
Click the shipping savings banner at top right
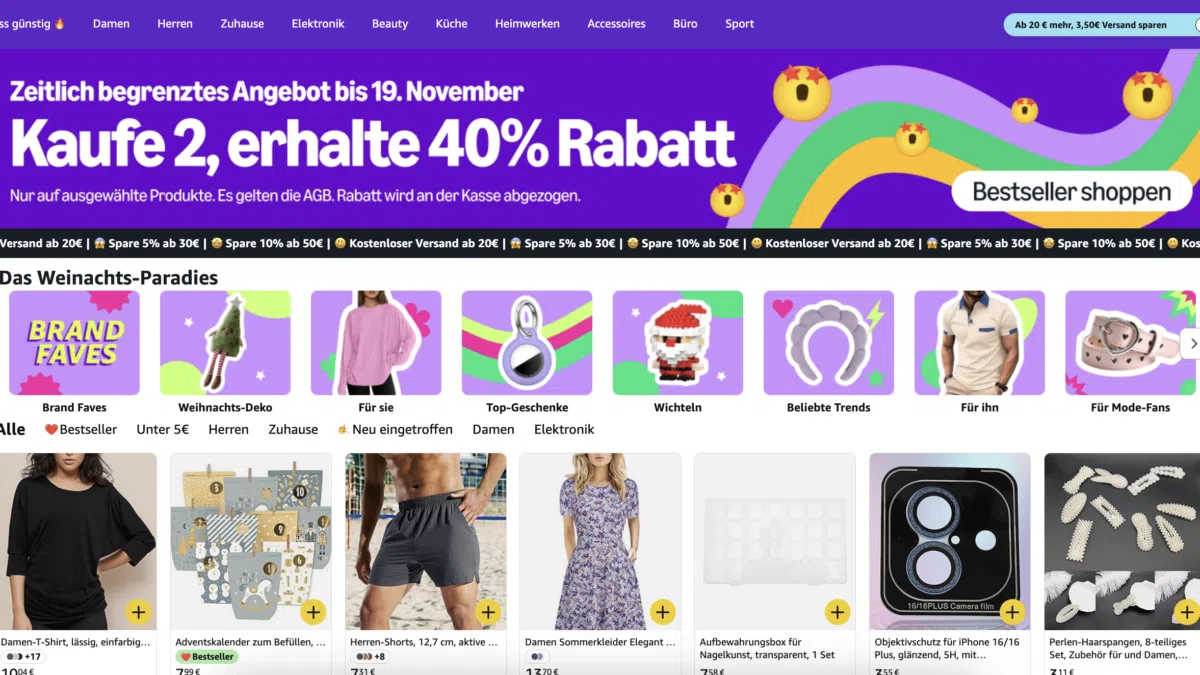point(1101,25)
